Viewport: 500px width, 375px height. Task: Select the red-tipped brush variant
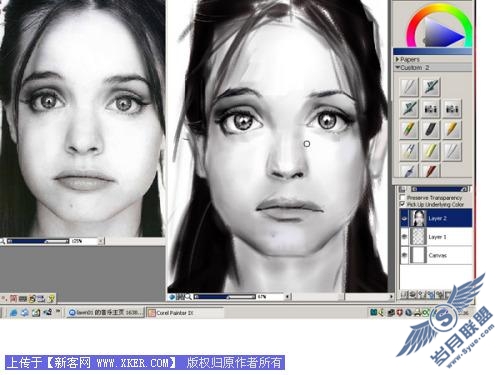tap(430, 171)
